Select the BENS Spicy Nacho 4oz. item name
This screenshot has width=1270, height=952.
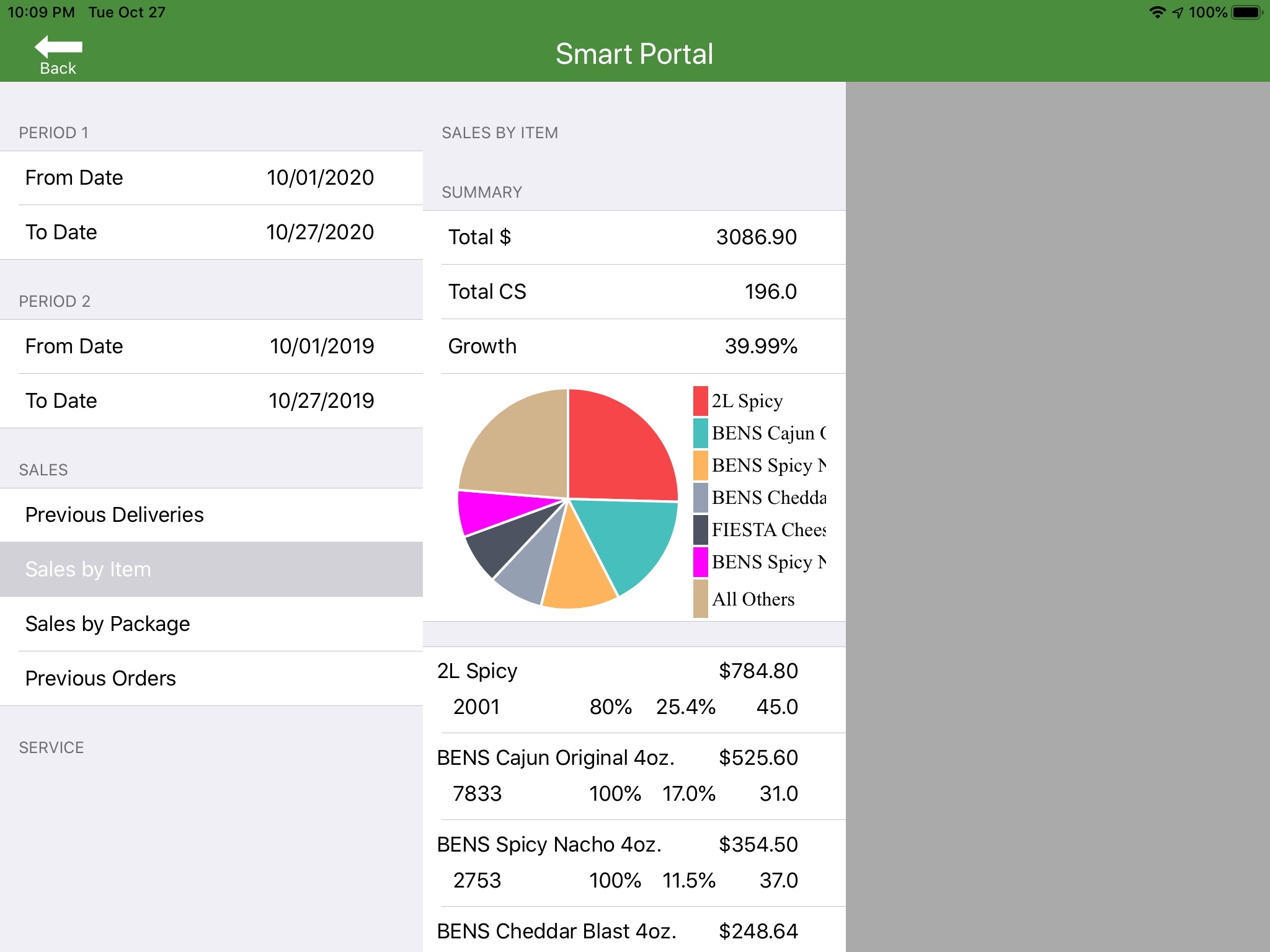[x=549, y=845]
